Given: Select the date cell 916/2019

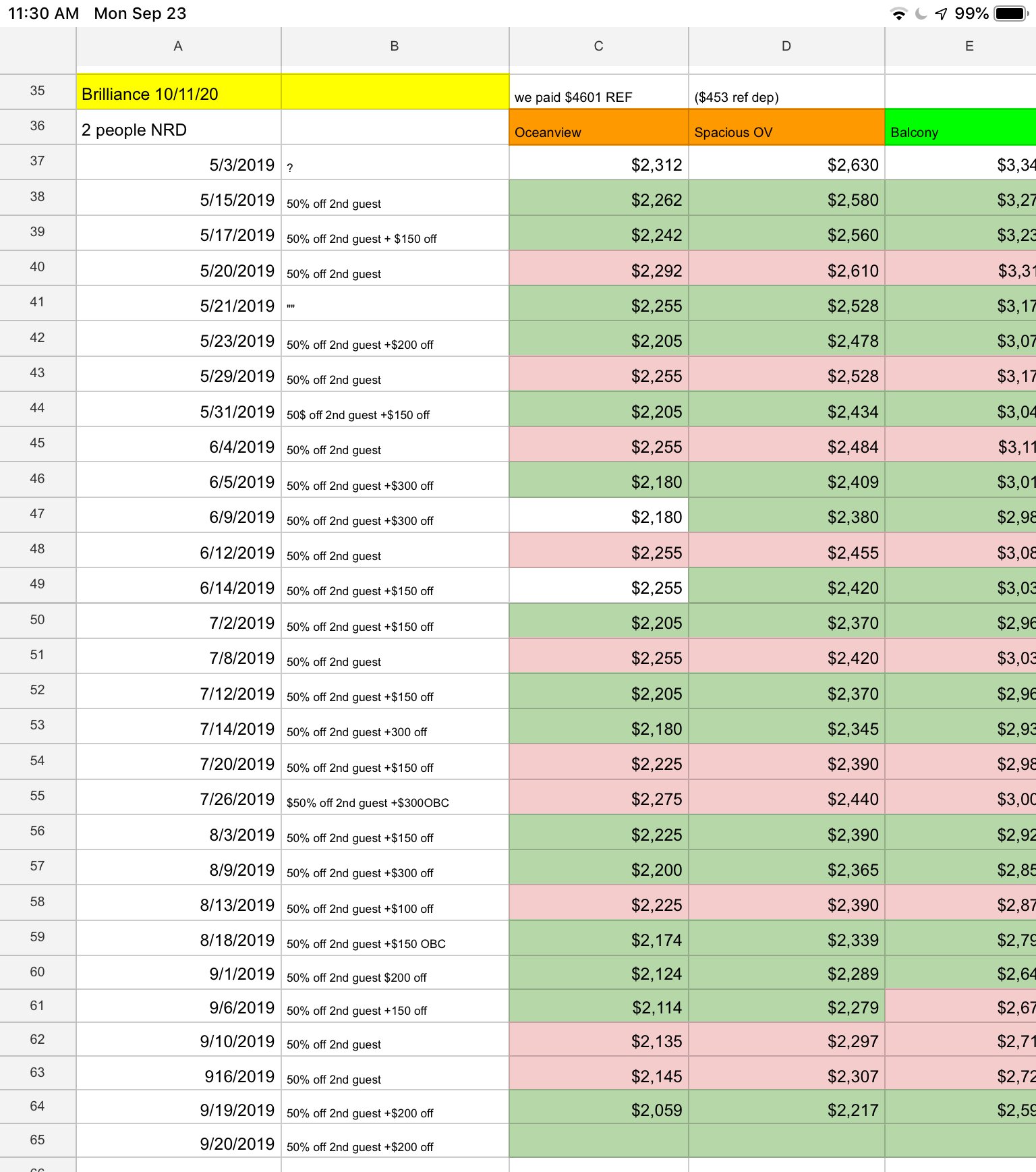Looking at the screenshot, I should (x=179, y=1073).
